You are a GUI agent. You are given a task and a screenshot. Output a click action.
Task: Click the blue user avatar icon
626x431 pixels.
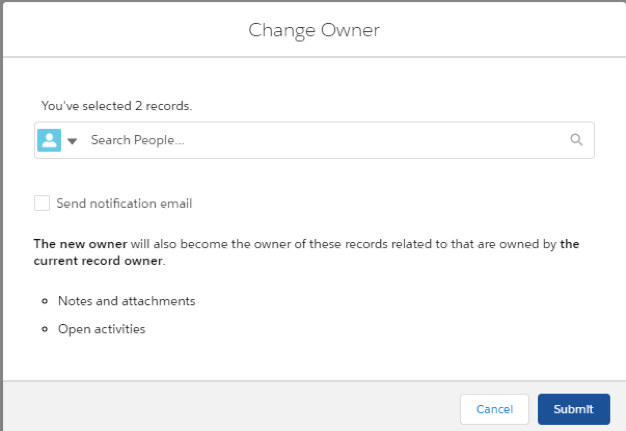pyautogui.click(x=49, y=140)
